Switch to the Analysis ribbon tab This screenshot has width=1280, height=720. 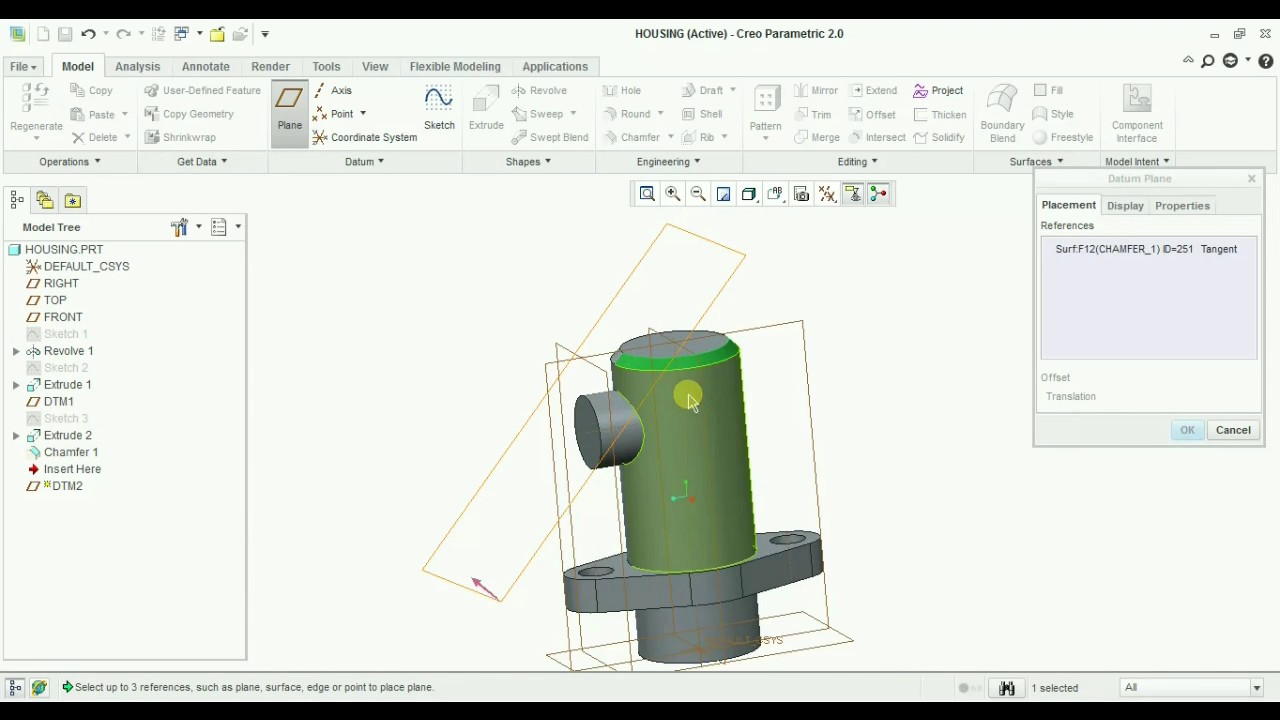137,66
